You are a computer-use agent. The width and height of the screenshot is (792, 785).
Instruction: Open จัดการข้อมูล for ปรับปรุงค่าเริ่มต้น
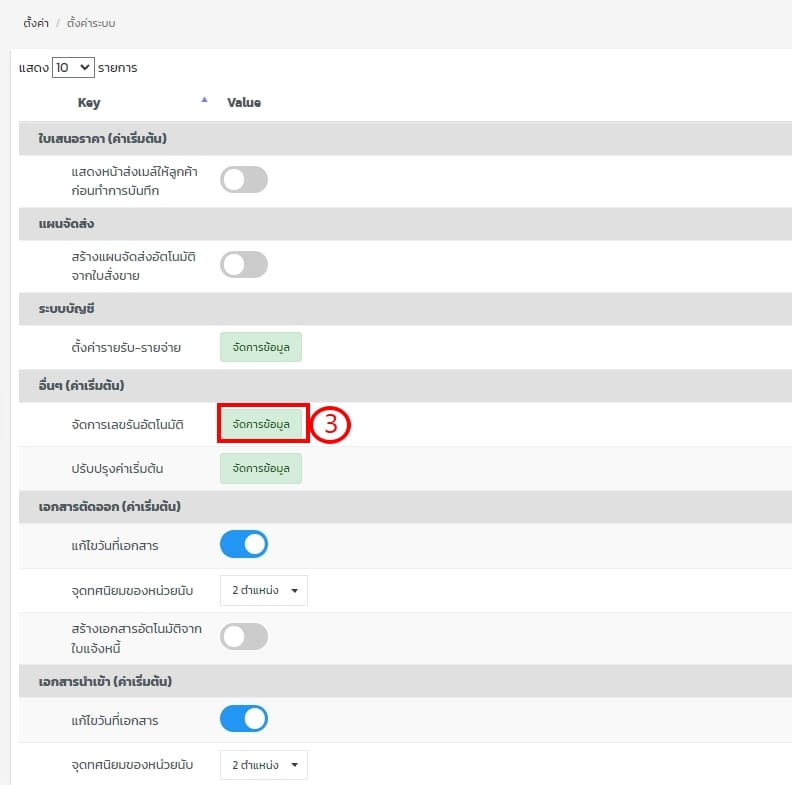click(261, 468)
